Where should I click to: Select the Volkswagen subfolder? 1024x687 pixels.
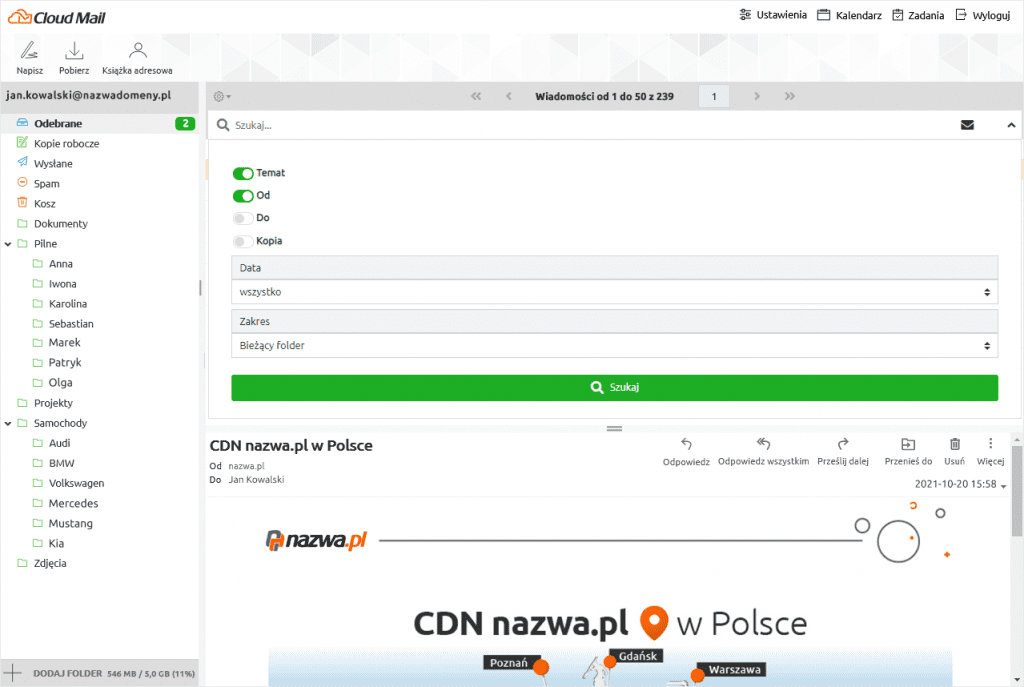click(x=76, y=483)
